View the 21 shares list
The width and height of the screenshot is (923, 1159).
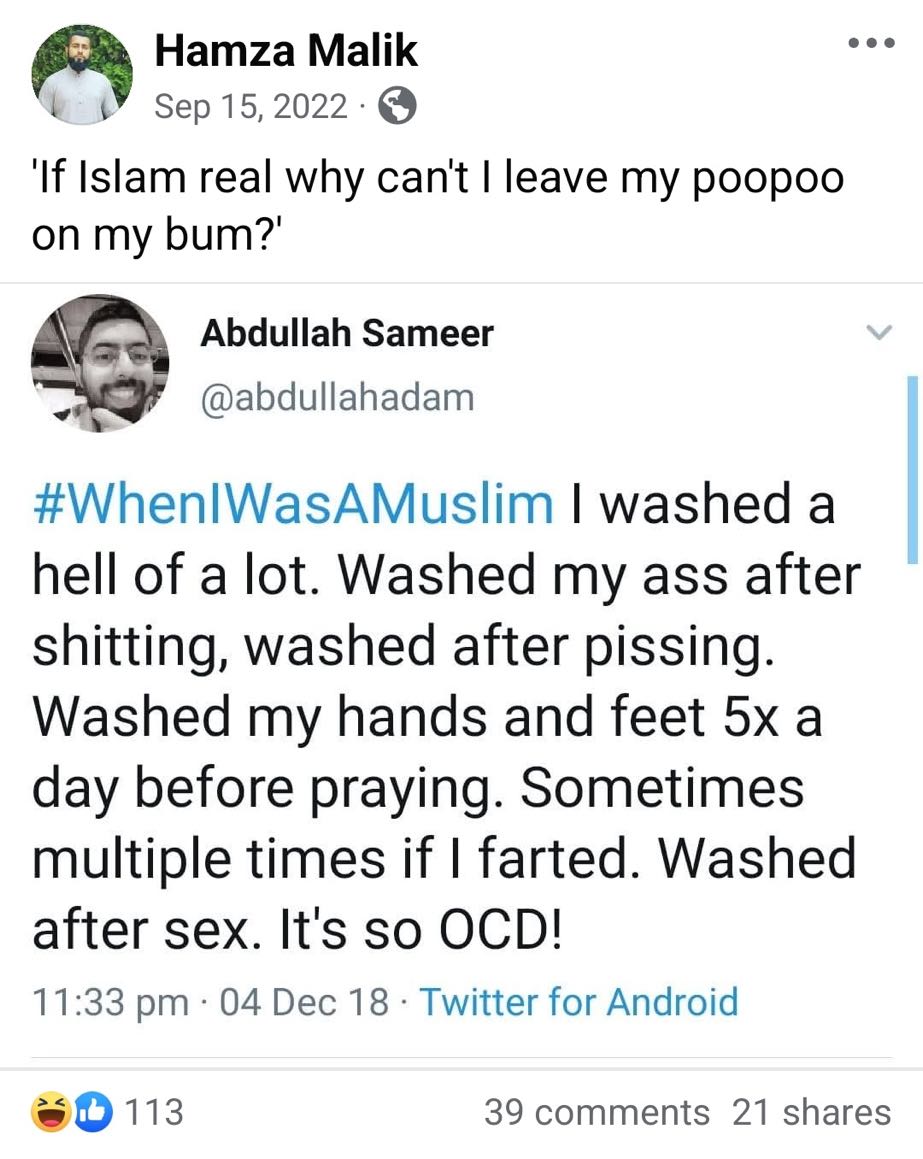(x=811, y=1112)
